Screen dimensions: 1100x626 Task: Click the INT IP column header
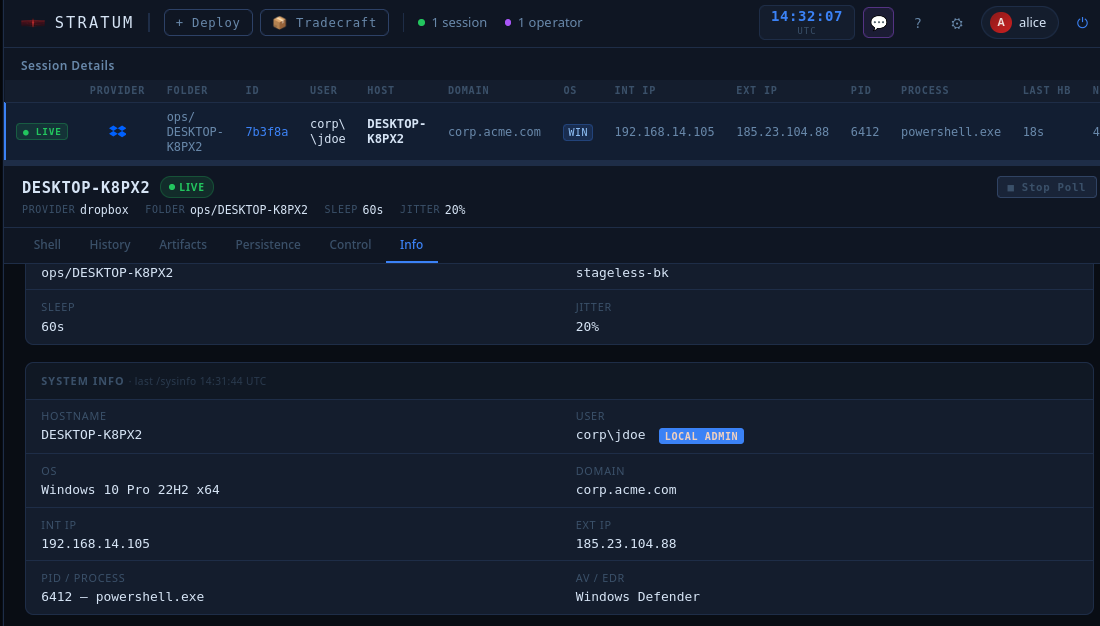[x=635, y=91]
